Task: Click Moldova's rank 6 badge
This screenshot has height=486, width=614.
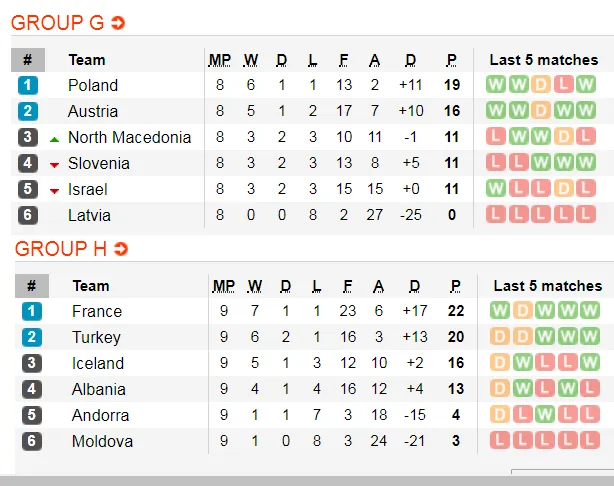Action: tap(30, 441)
